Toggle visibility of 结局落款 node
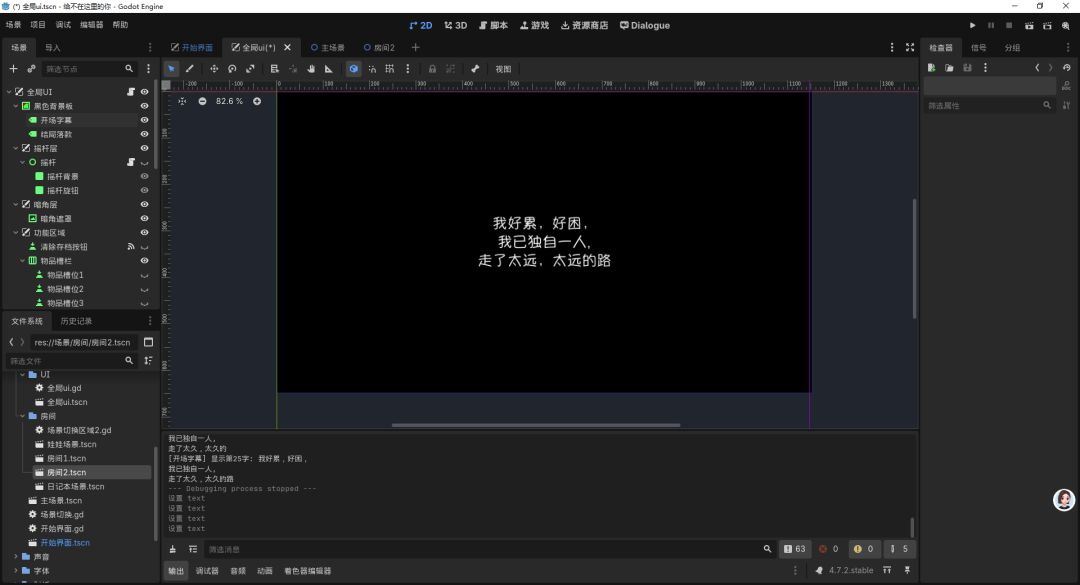The height and width of the screenshot is (585, 1080). (145, 134)
